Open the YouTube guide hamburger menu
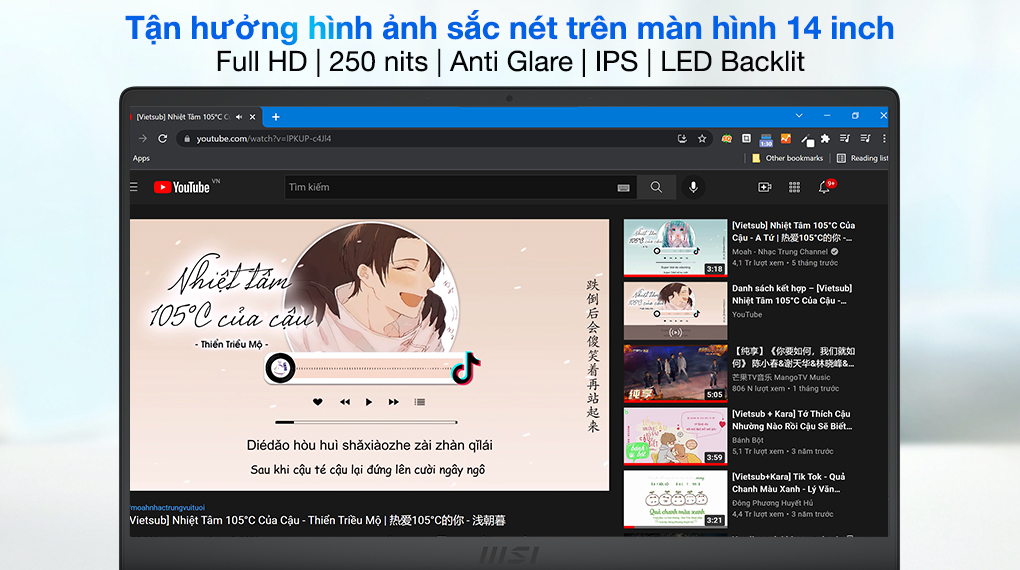 133,187
